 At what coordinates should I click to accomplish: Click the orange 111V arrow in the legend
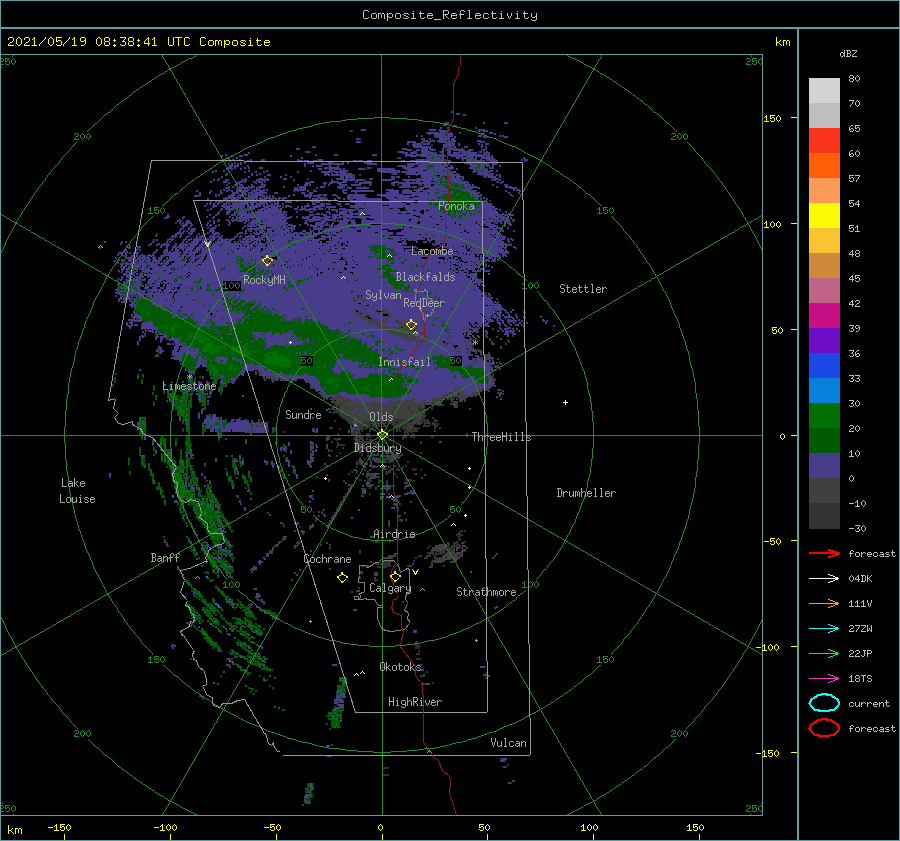click(x=824, y=603)
